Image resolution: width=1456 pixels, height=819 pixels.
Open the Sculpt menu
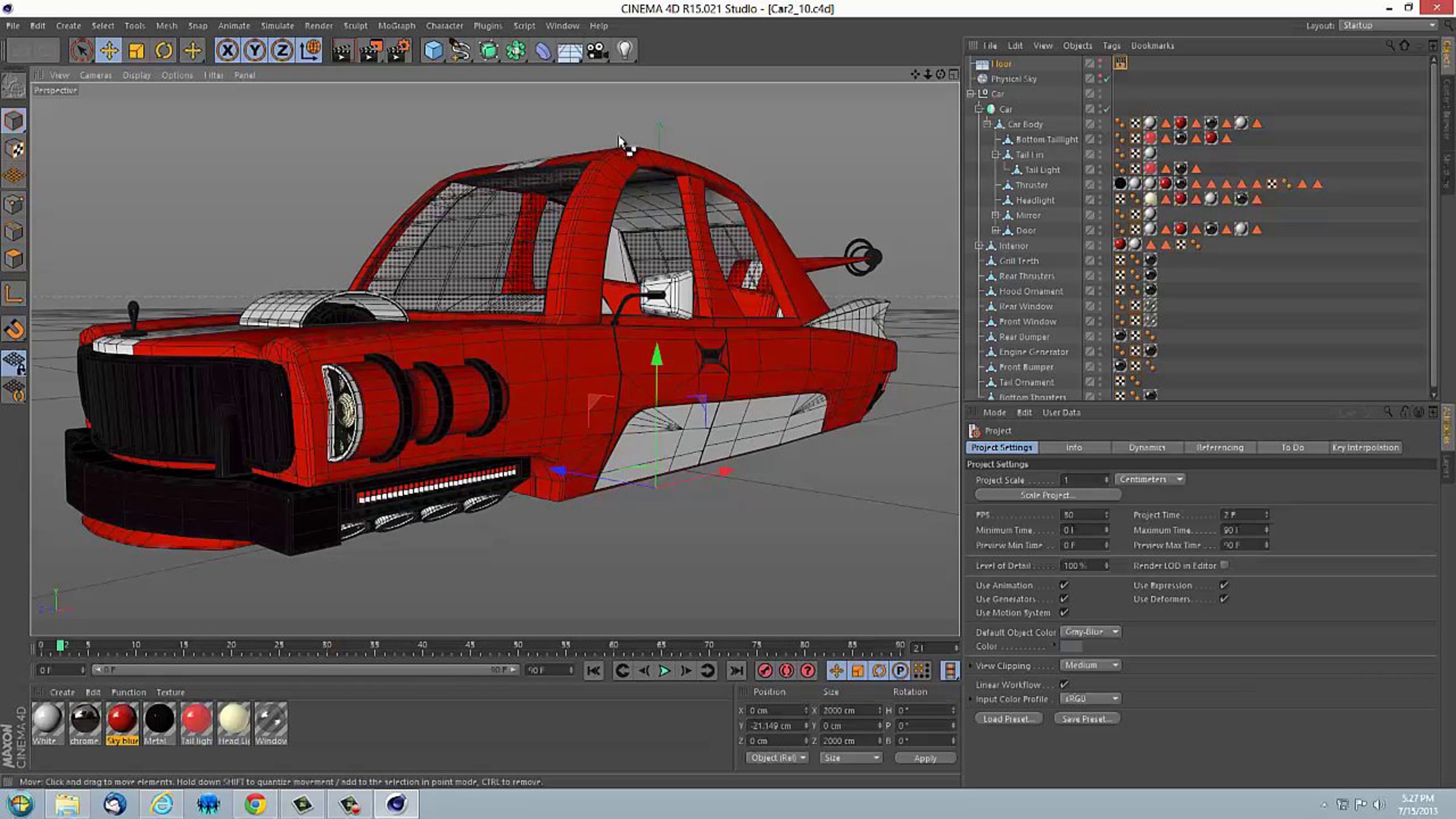pos(356,25)
